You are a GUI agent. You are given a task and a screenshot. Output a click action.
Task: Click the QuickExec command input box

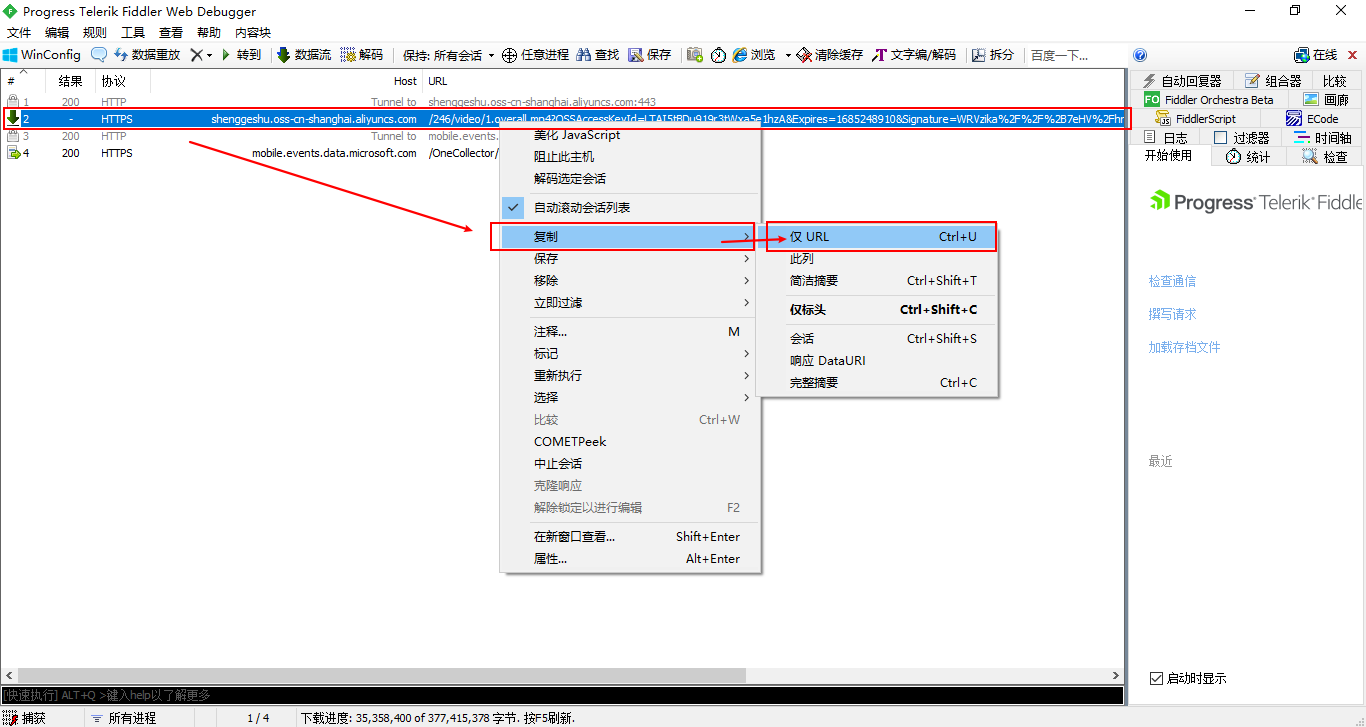click(x=562, y=695)
